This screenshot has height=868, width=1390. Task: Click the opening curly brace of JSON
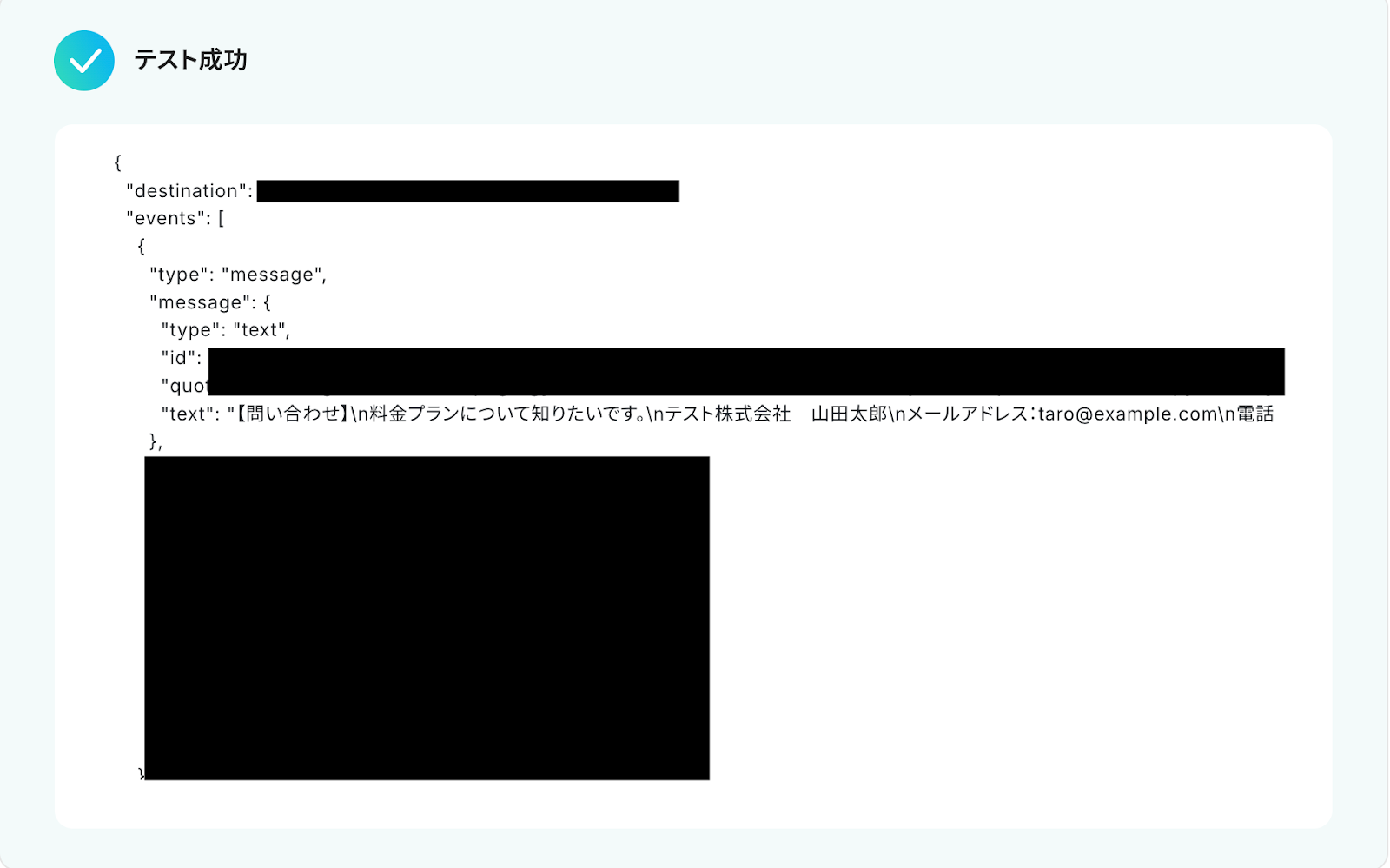point(118,162)
